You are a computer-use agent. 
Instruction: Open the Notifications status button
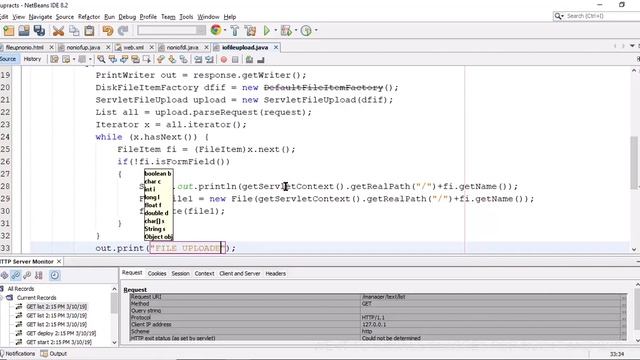coord(18,354)
